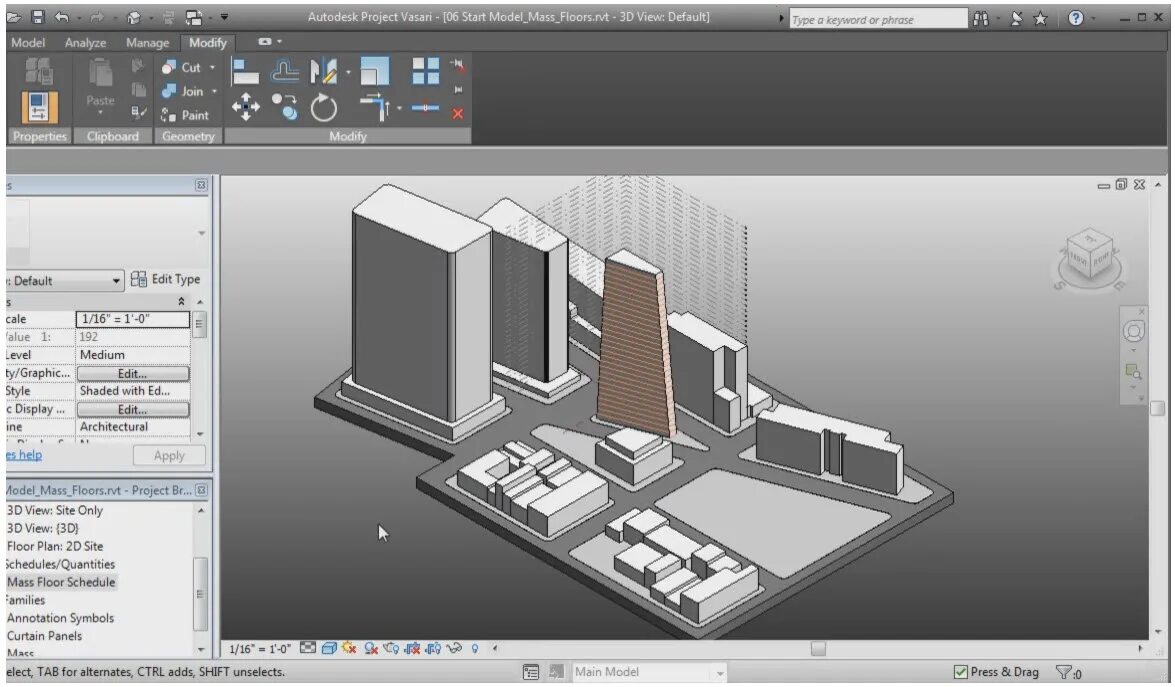Image resolution: width=1175 pixels, height=687 pixels.
Task: Open the Manage ribbon tab
Action: 147,43
